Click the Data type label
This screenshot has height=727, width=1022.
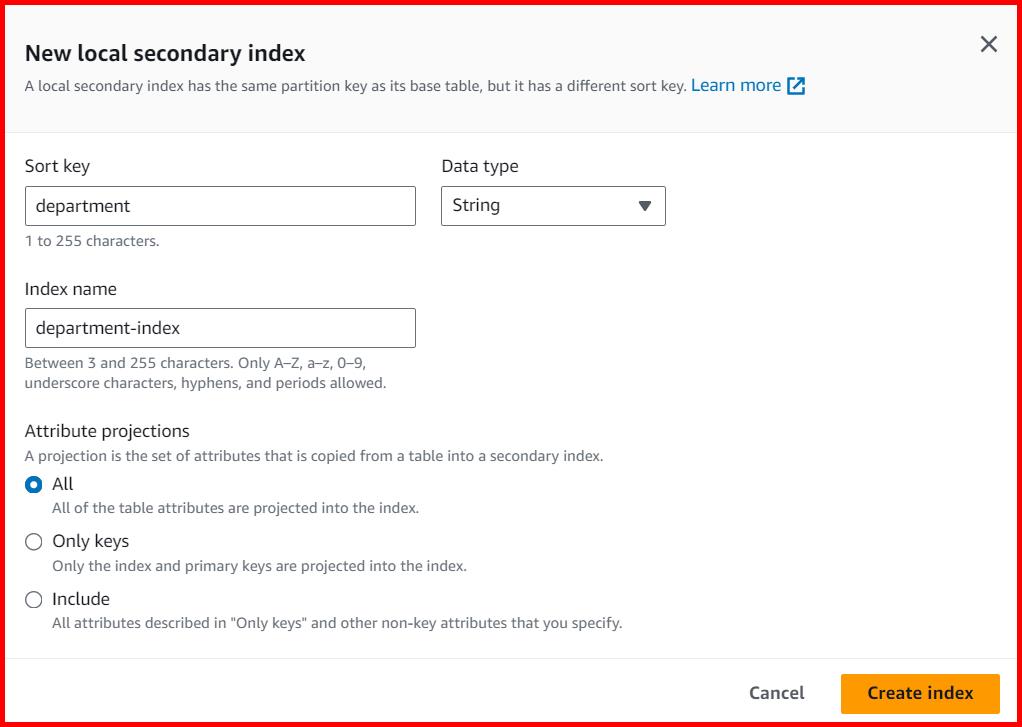(x=478, y=166)
